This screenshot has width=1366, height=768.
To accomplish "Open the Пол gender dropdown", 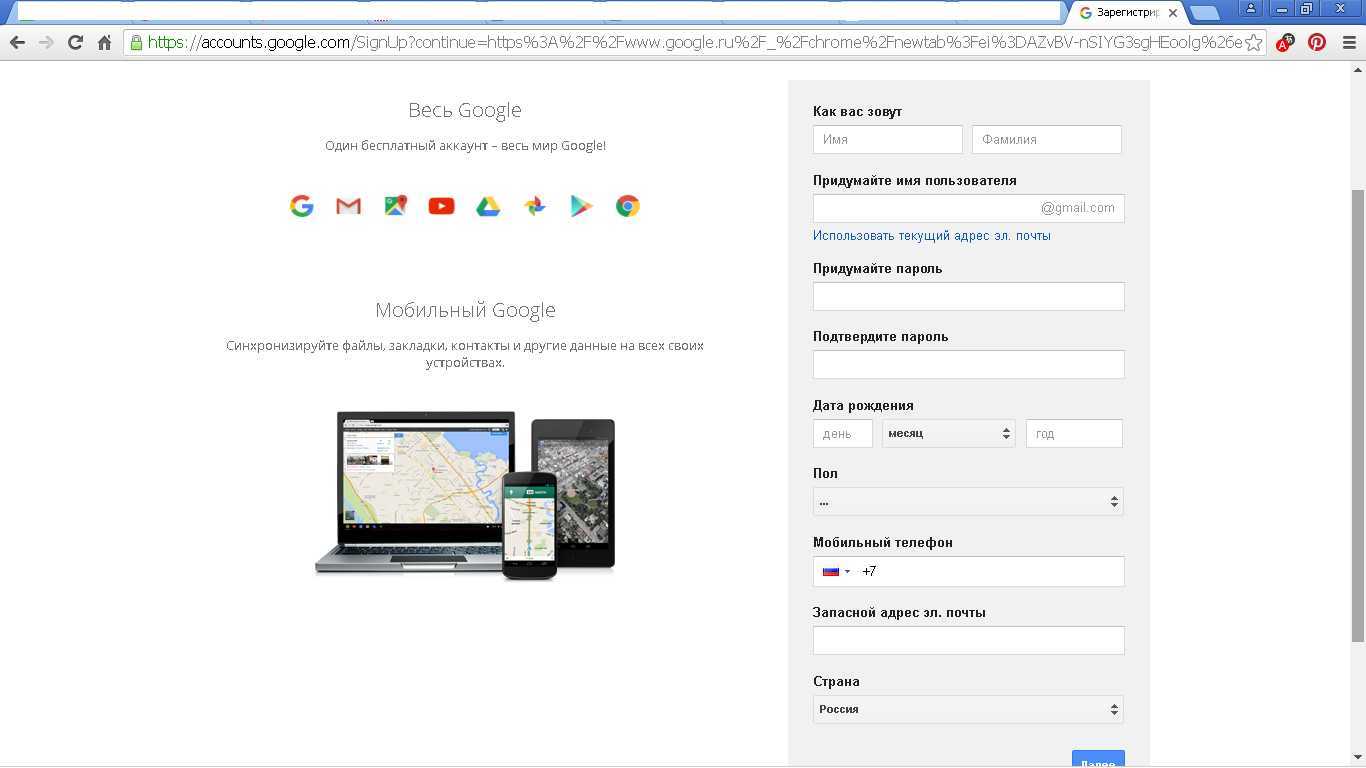I will pos(968,502).
